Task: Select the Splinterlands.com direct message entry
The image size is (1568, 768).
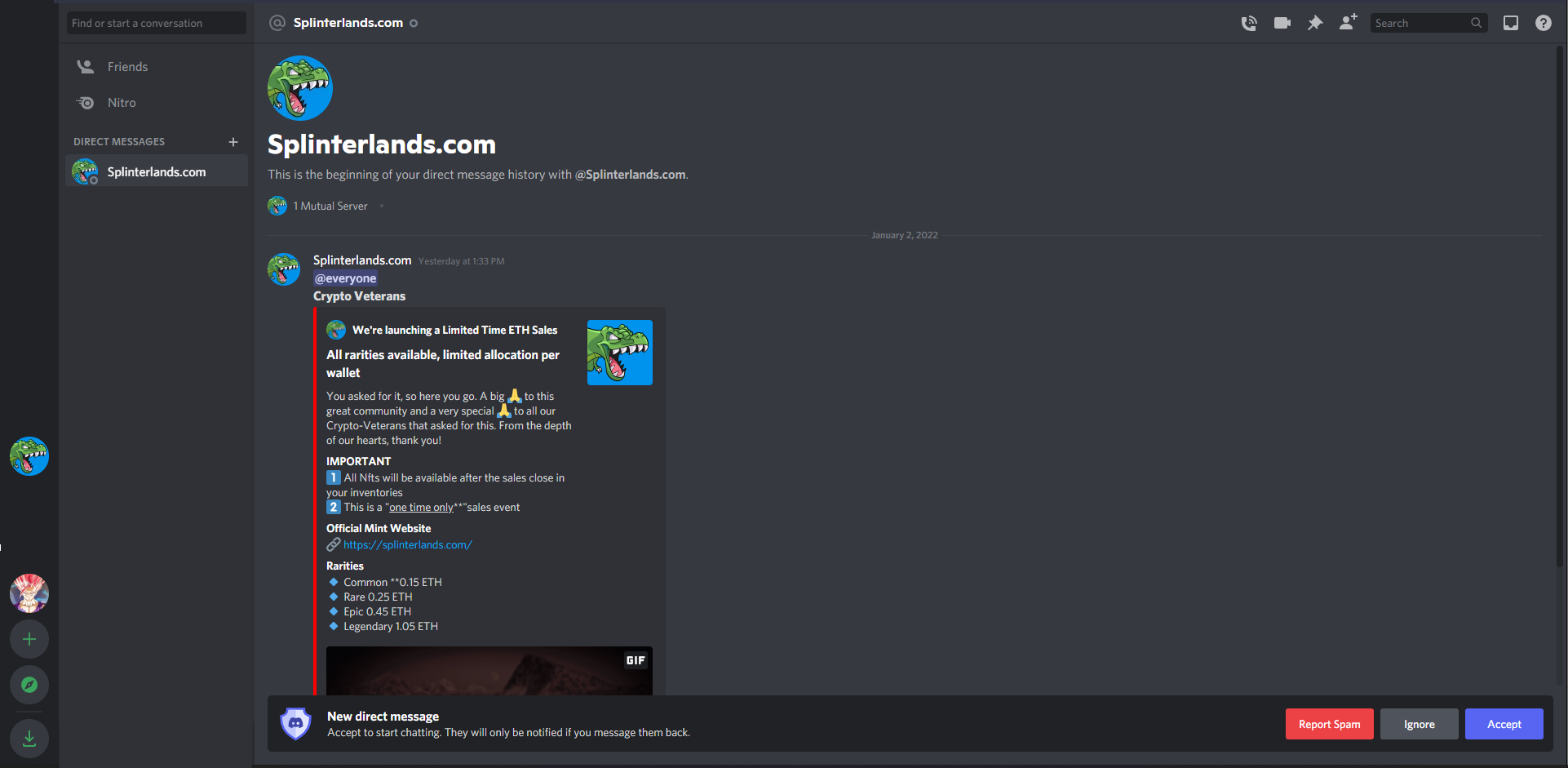Action: 157,171
